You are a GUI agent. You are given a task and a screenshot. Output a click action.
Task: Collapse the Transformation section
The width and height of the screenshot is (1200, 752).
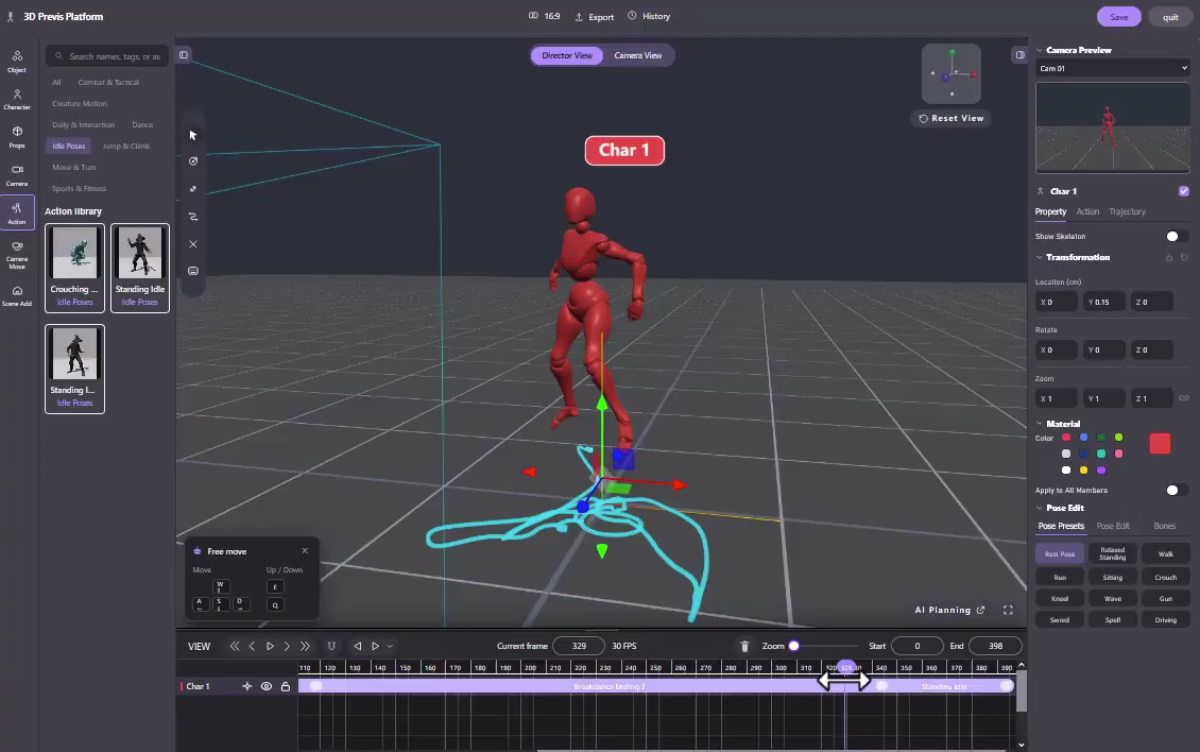[1039, 257]
